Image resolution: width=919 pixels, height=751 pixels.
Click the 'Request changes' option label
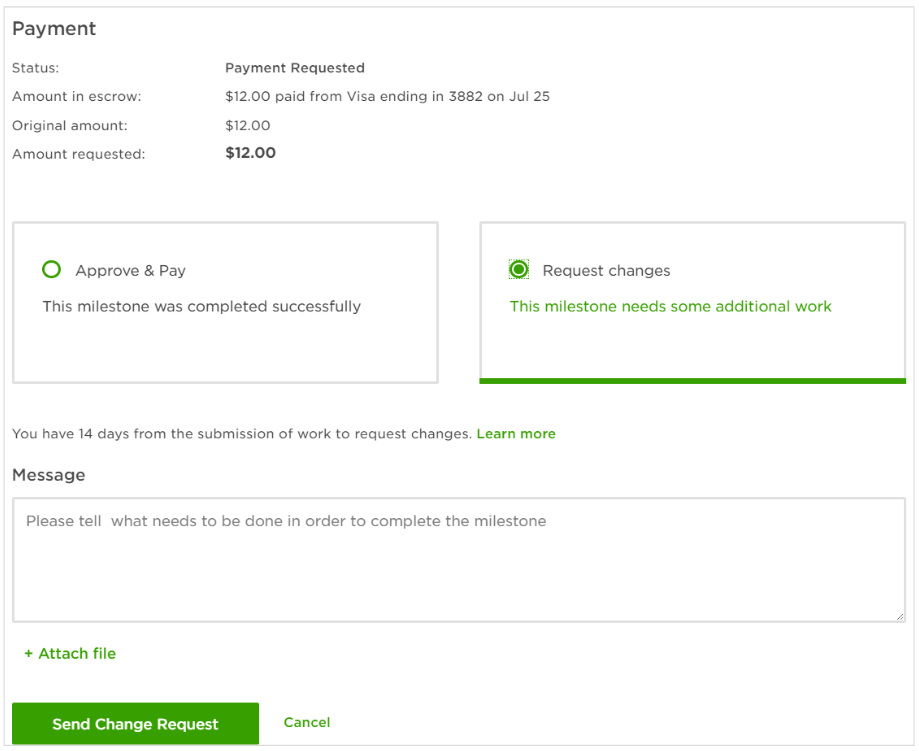(606, 271)
